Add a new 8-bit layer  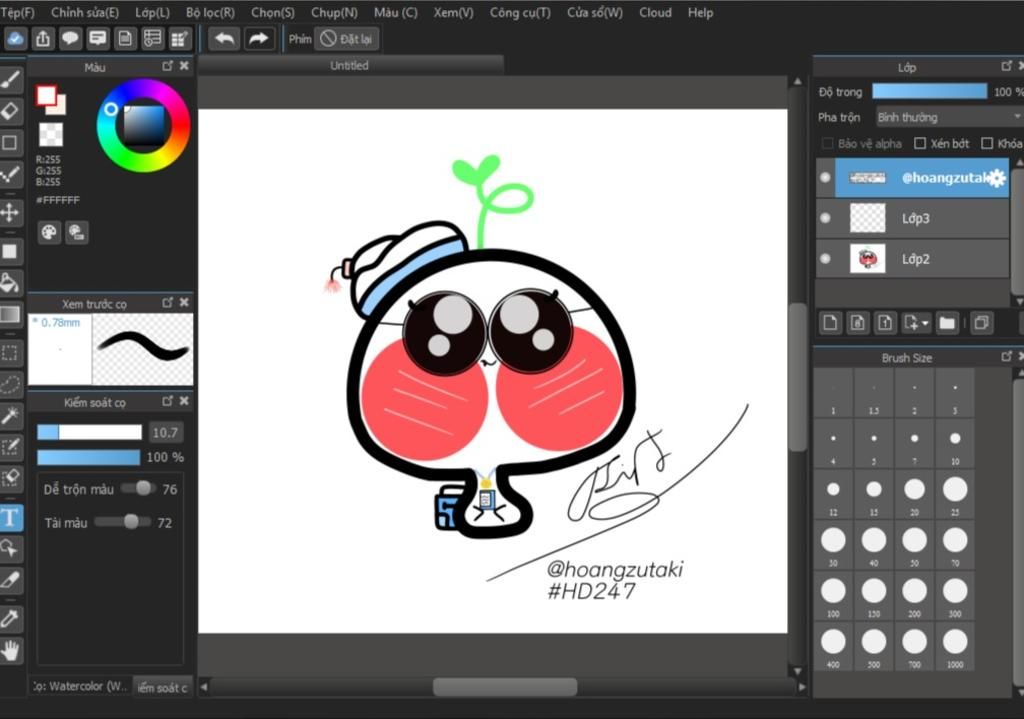coord(857,323)
